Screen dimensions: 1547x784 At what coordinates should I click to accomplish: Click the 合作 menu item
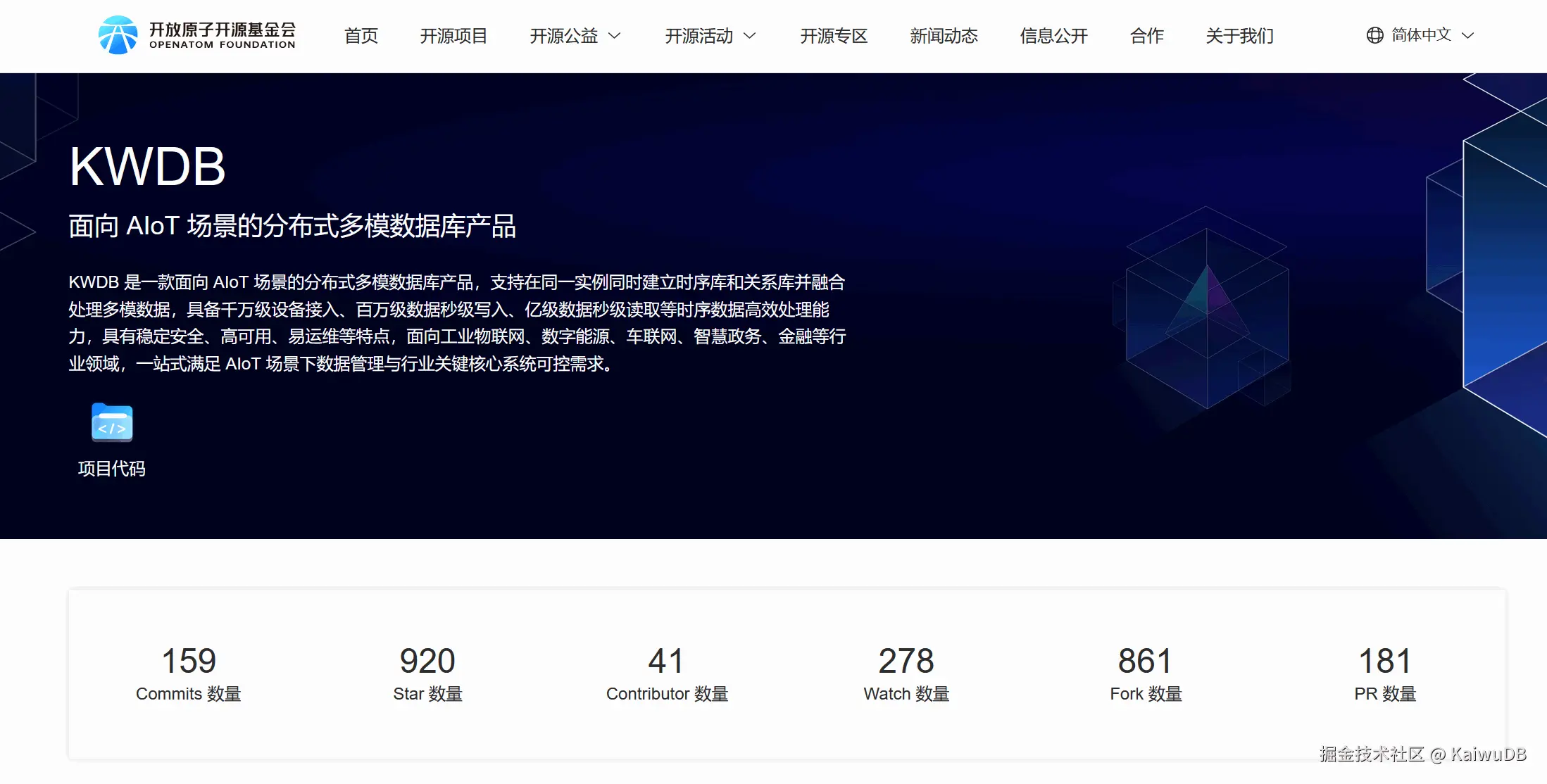click(x=1146, y=36)
